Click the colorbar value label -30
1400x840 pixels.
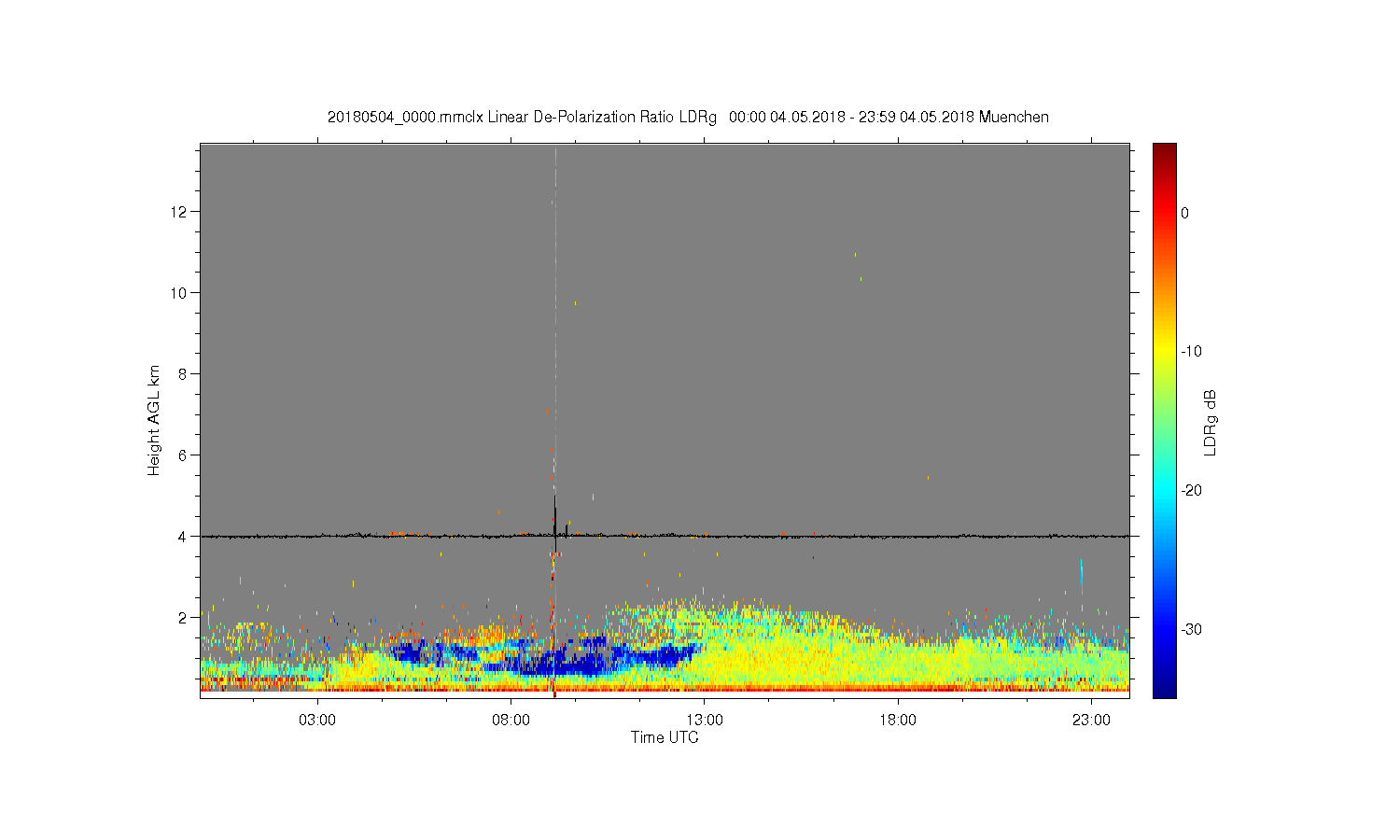pos(1191,630)
